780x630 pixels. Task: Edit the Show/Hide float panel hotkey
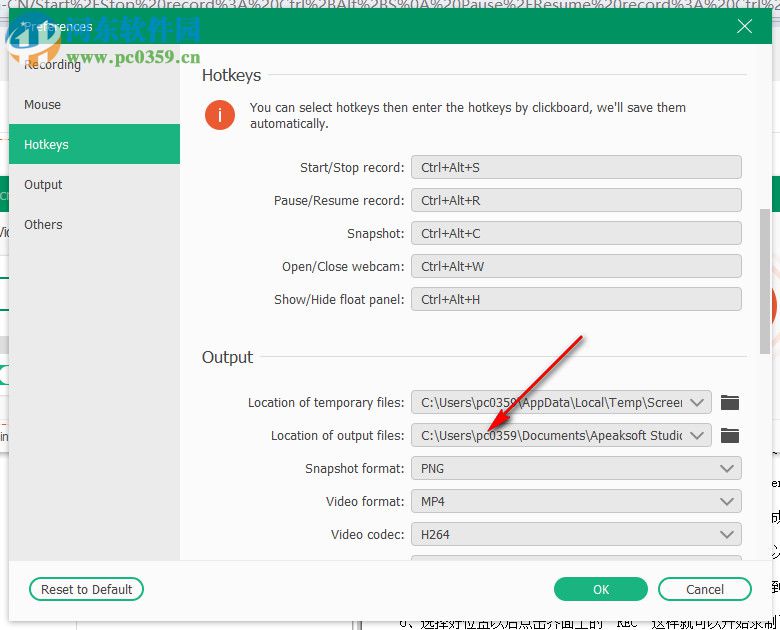point(576,300)
